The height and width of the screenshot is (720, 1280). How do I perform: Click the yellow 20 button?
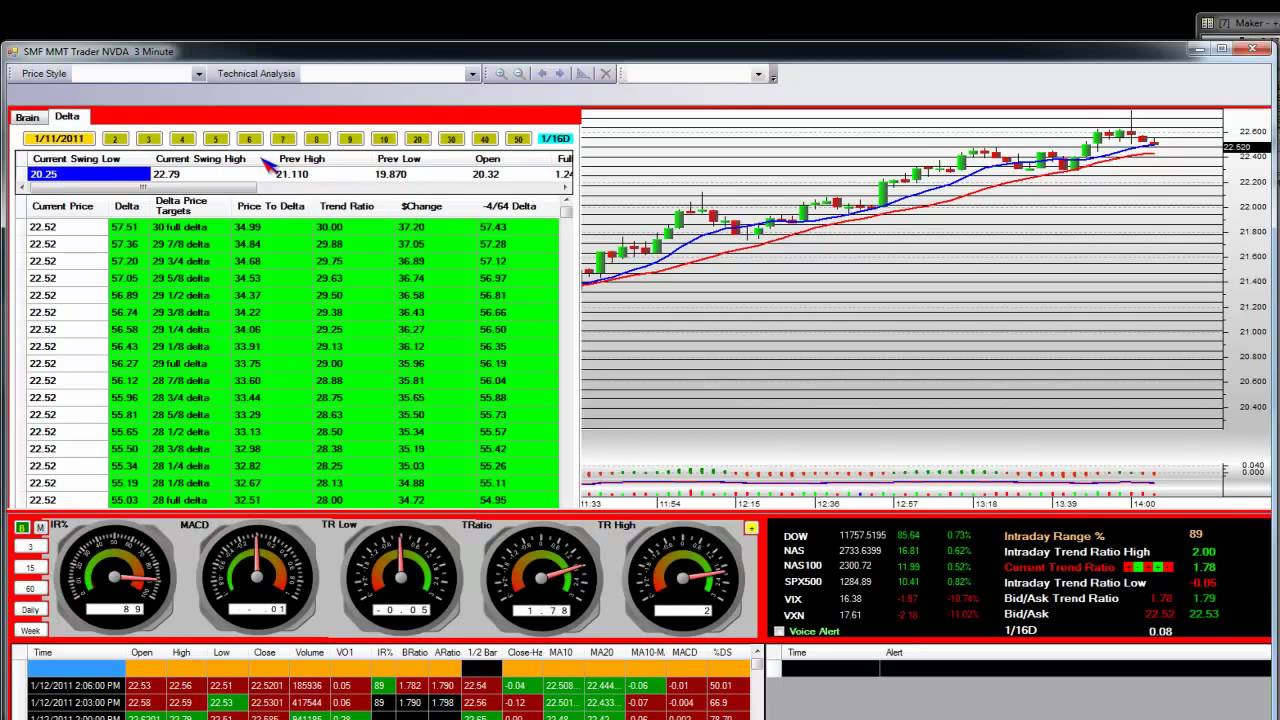[418, 139]
